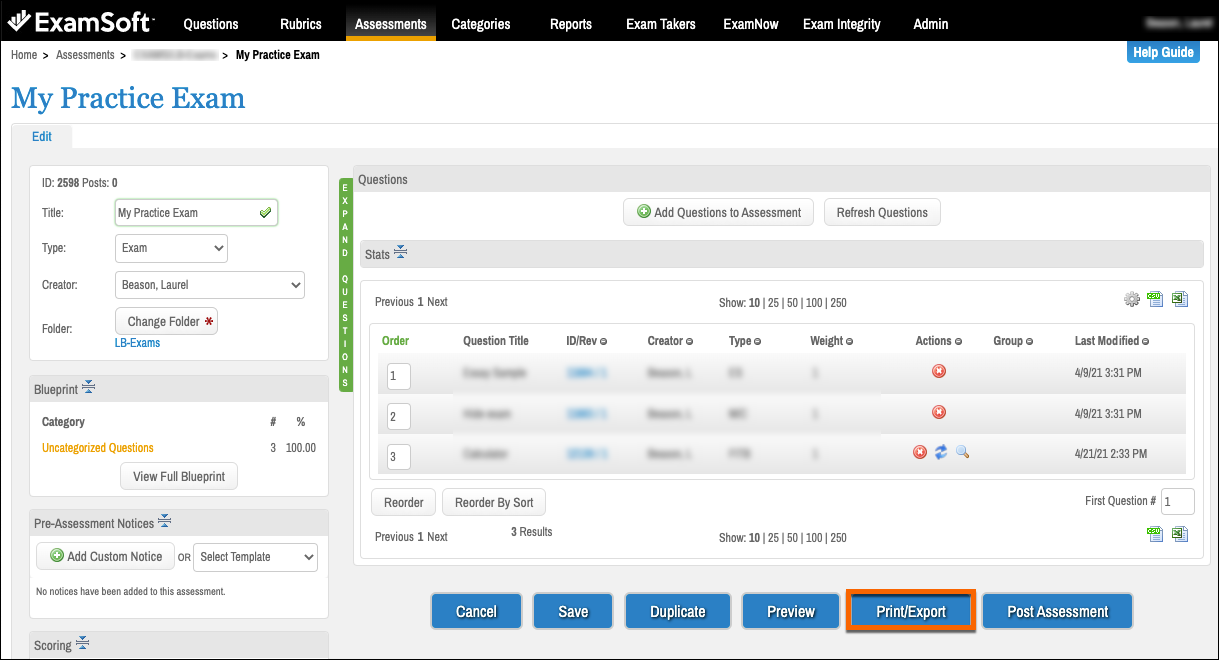Open the Reports menu
Viewport: 1219px width, 660px height.
(x=571, y=24)
